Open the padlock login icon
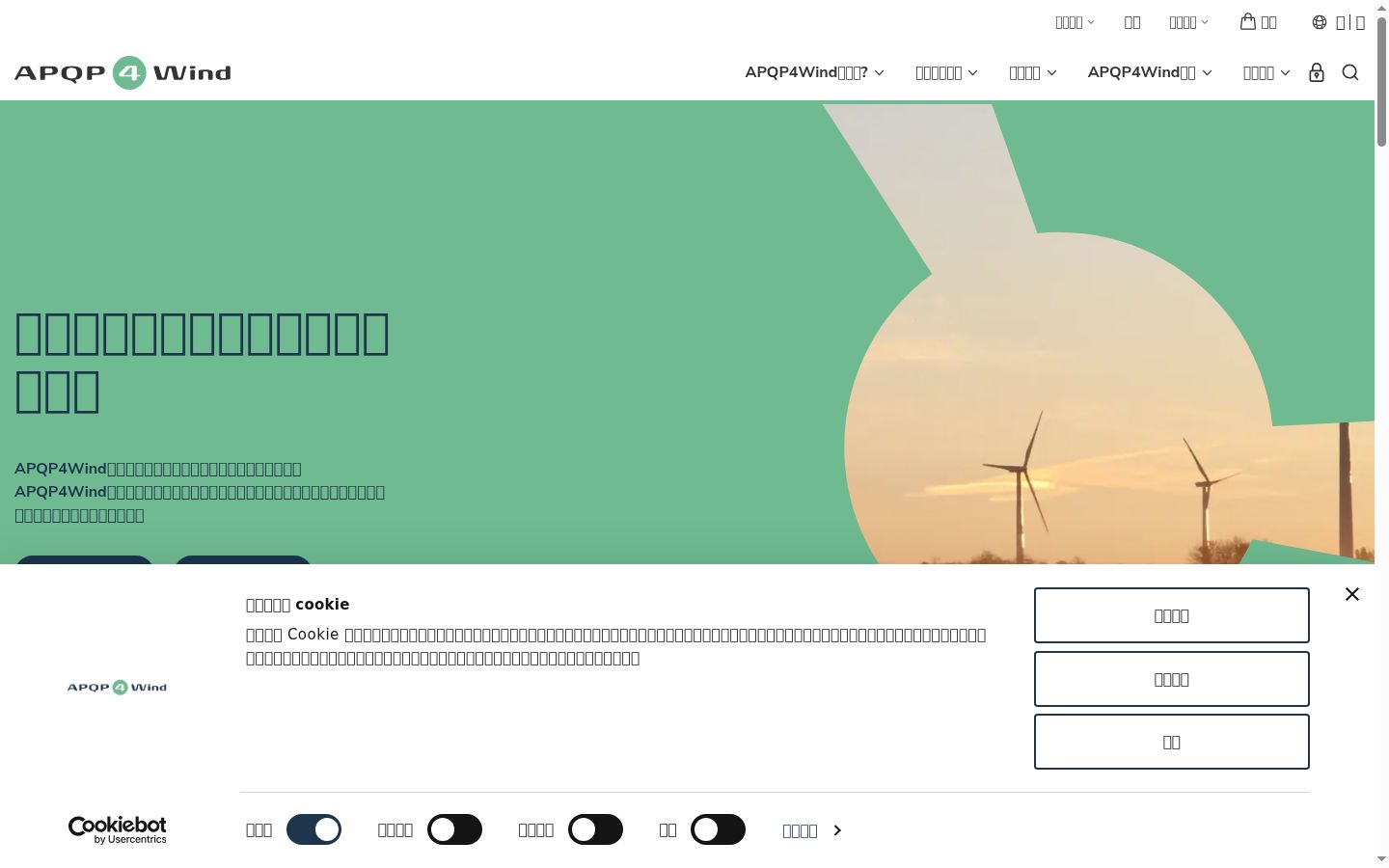Viewport: 1389px width, 868px height. tap(1317, 72)
